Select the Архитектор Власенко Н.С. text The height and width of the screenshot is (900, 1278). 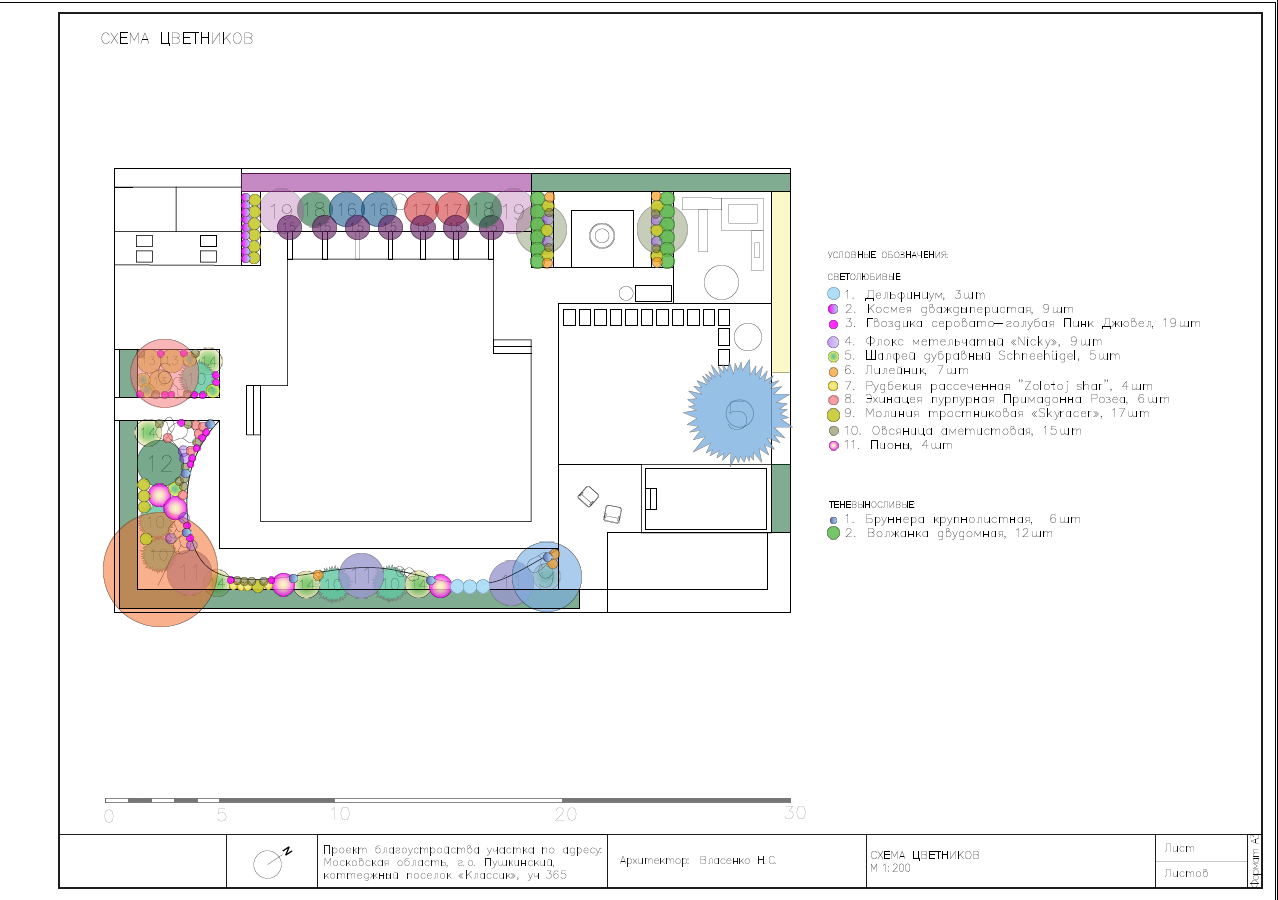(x=698, y=860)
